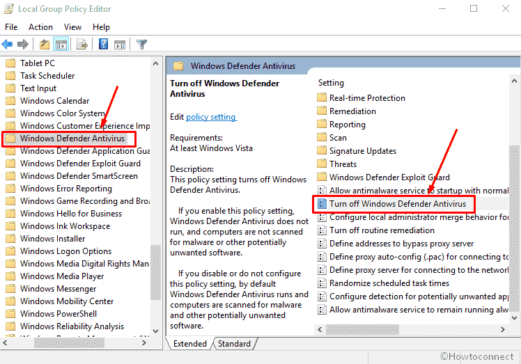
Task: Select Windows Installer folder
Action: (x=45, y=239)
